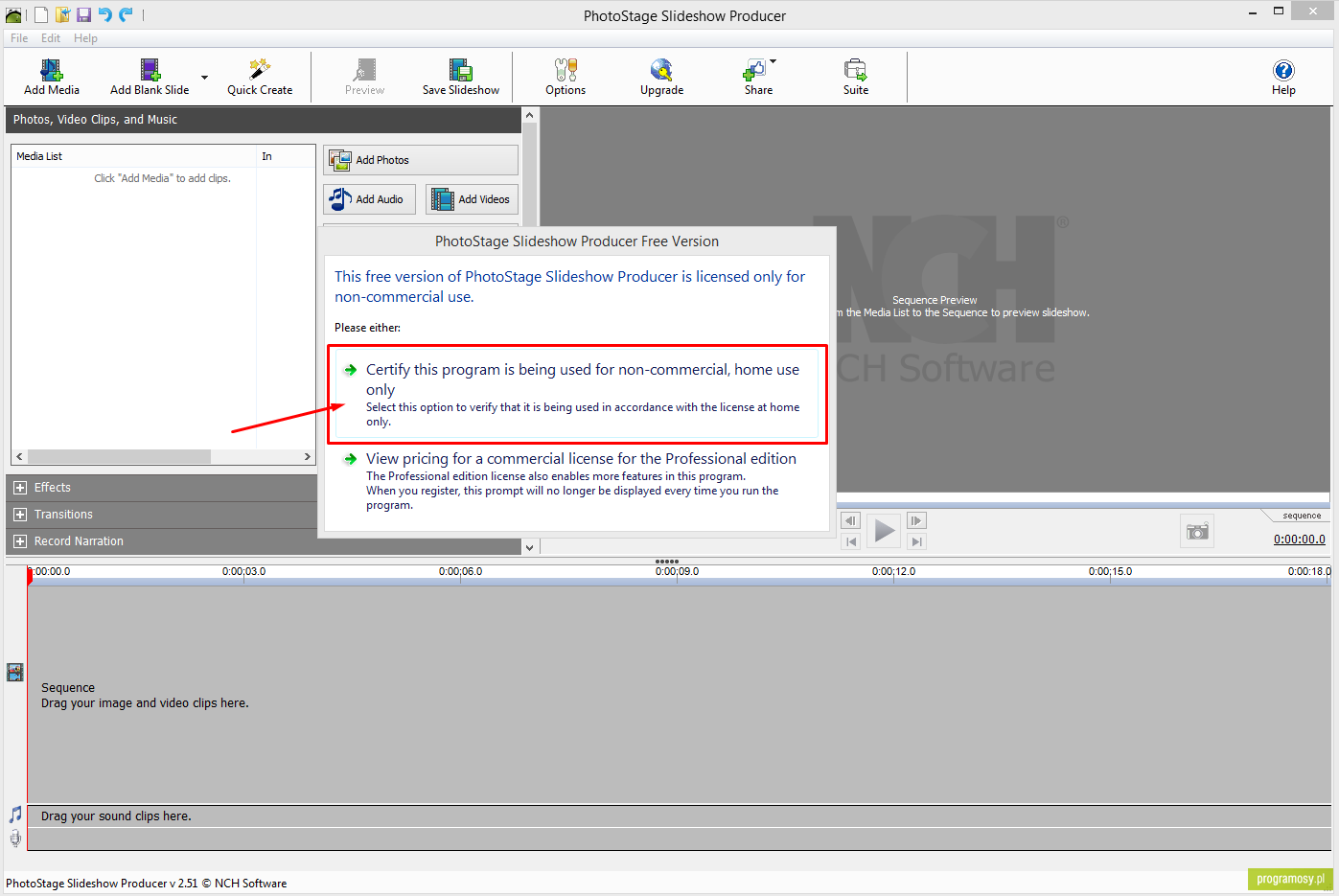Open the Edit menu

pos(51,38)
